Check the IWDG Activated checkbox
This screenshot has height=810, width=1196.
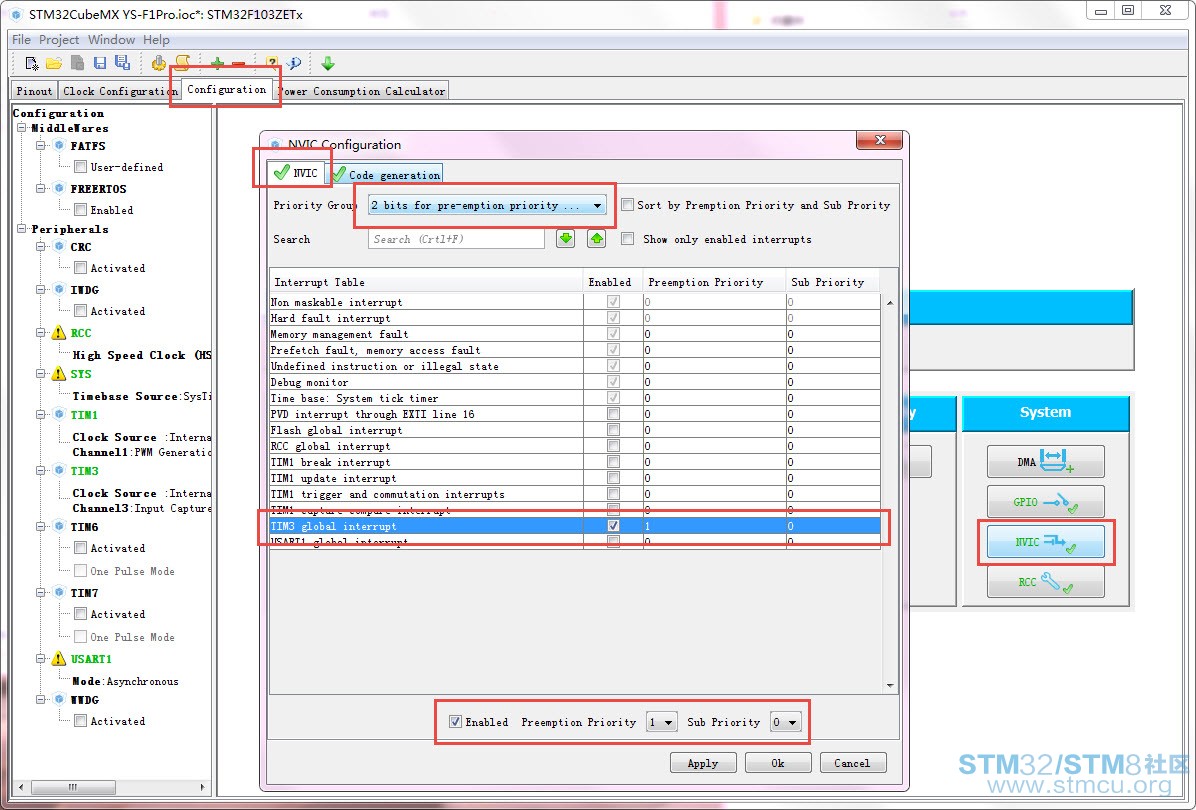80,310
